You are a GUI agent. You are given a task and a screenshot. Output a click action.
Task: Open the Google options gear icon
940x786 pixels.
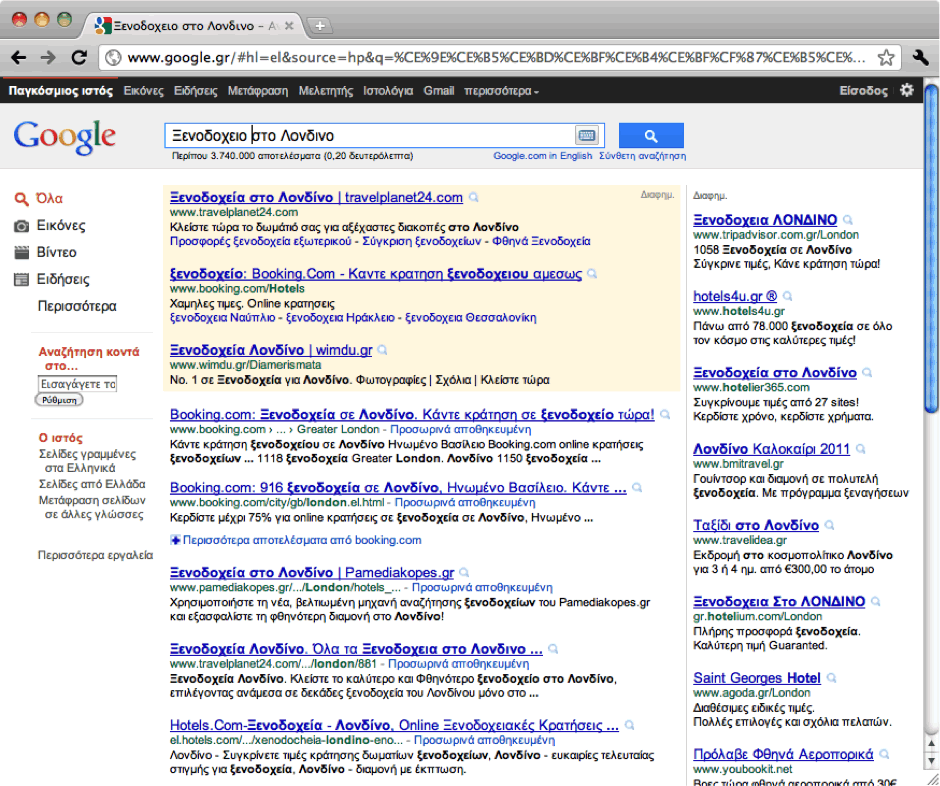click(906, 90)
